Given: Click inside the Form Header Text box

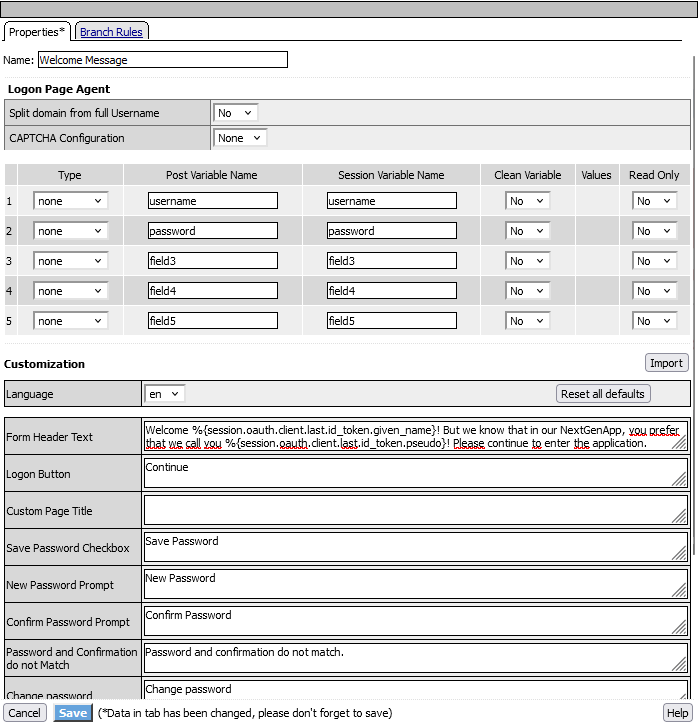Looking at the screenshot, I should [415, 436].
